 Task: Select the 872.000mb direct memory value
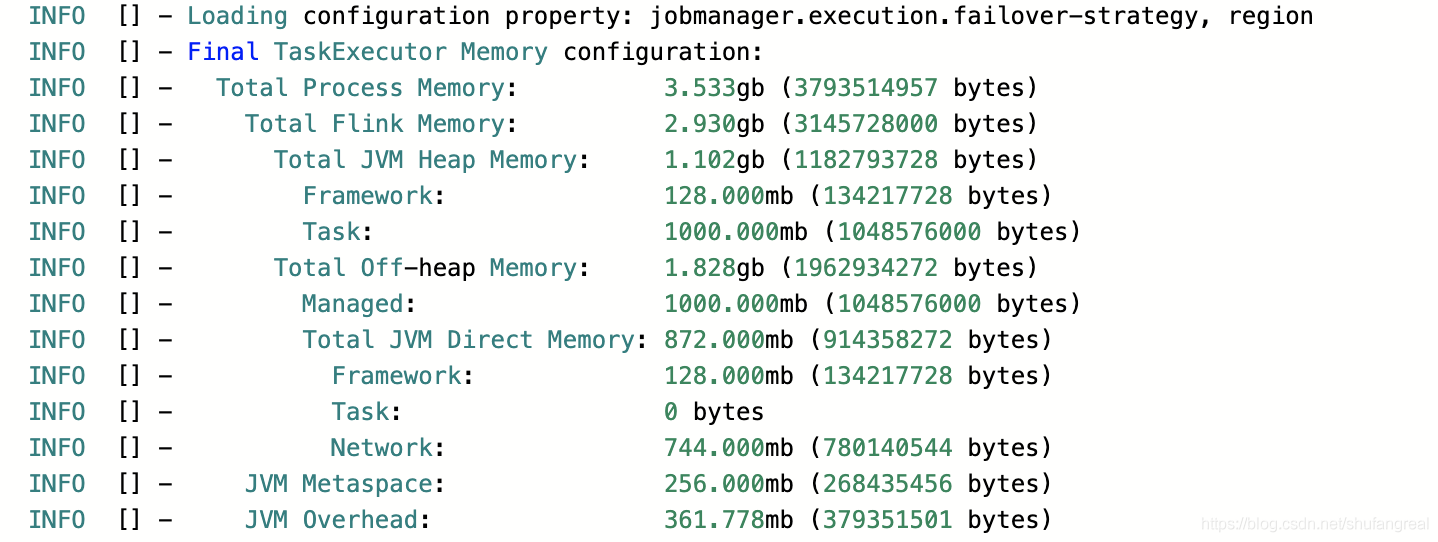tap(728, 340)
